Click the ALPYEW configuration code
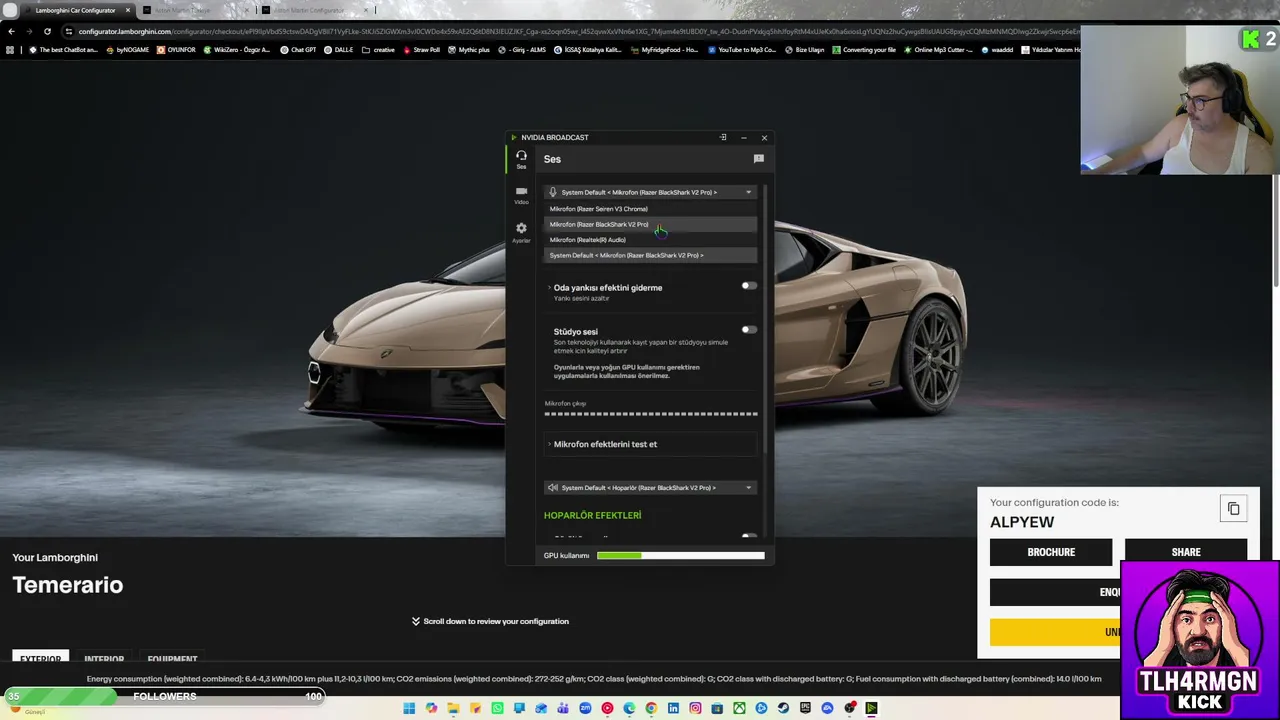This screenshot has height=720, width=1280. tap(1022, 522)
